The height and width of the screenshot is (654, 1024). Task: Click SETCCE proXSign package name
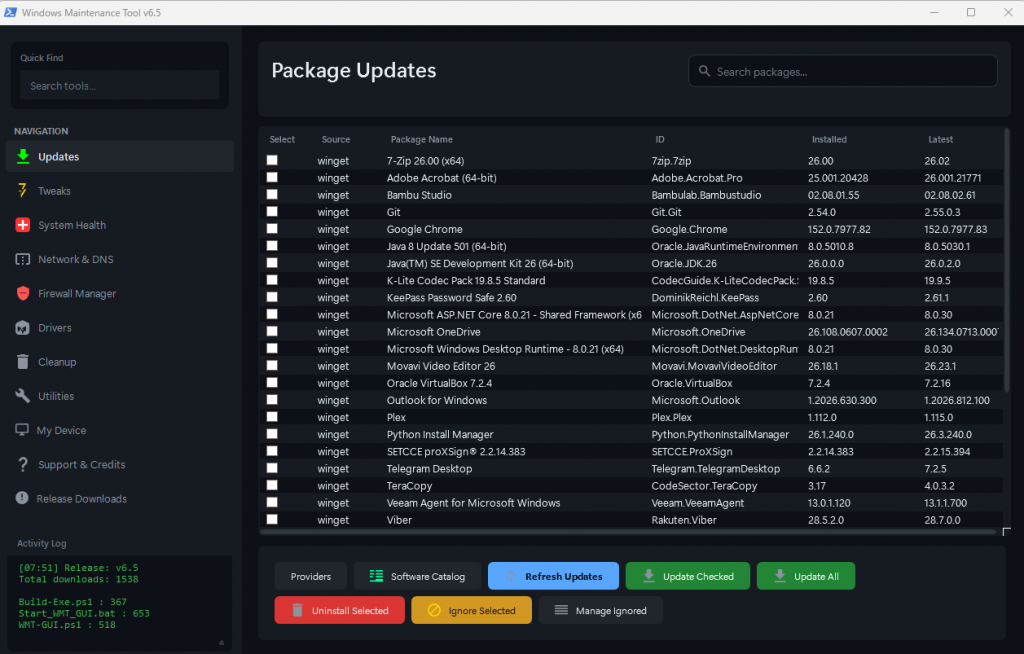pos(456,451)
